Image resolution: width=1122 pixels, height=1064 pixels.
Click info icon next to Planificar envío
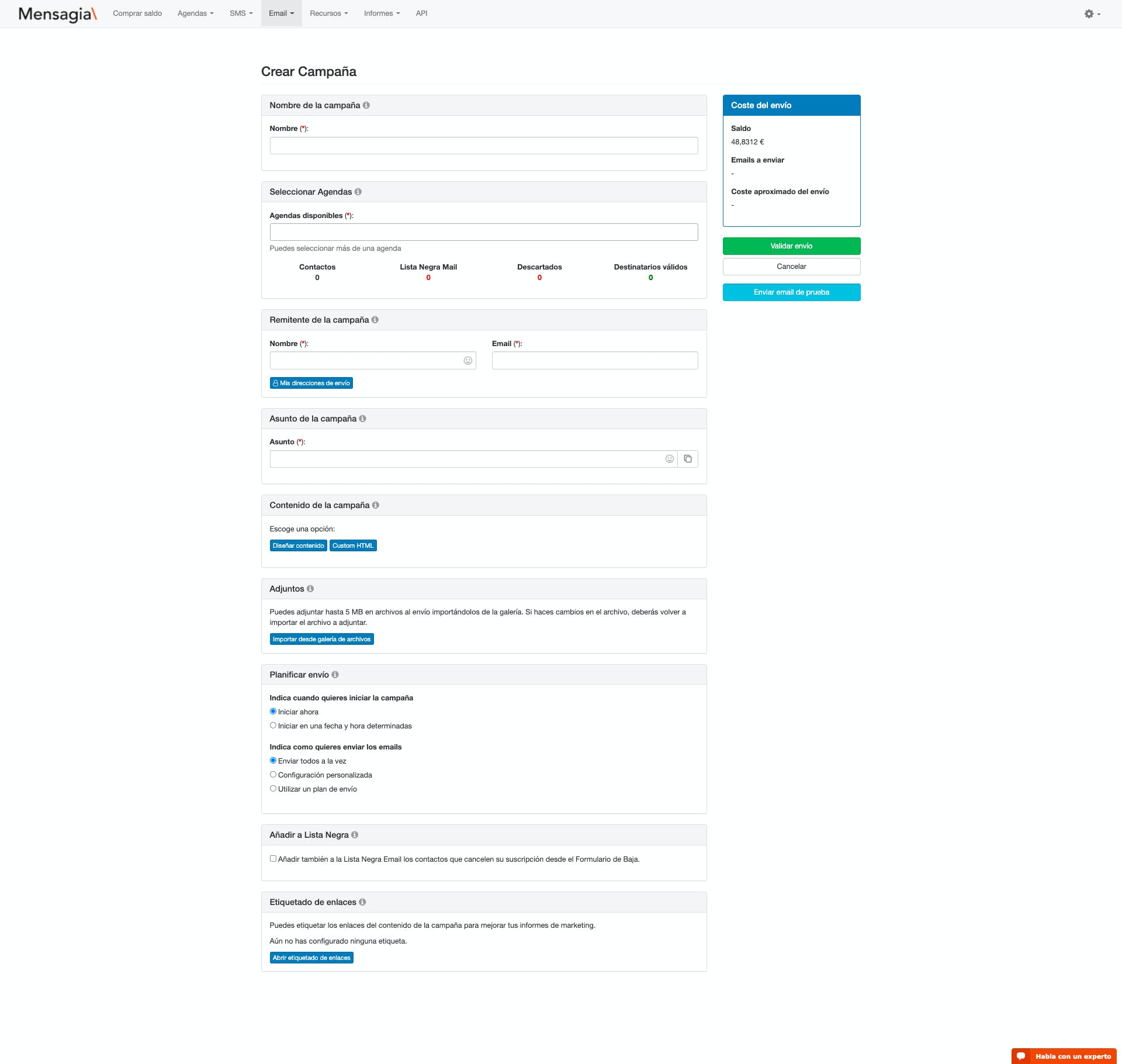[335, 675]
